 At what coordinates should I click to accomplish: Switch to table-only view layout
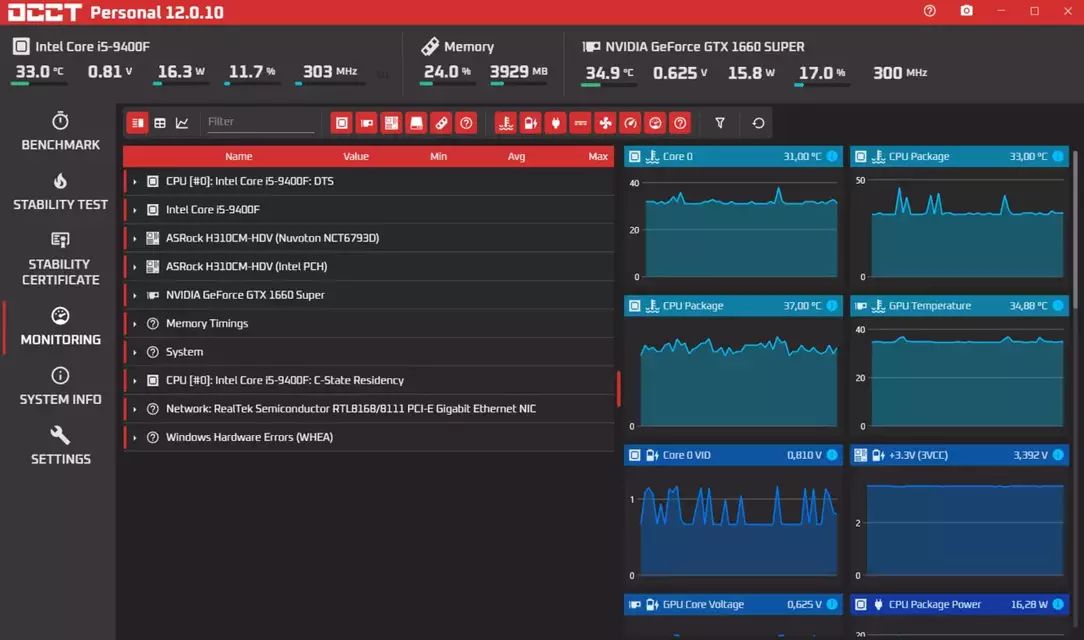tap(160, 123)
